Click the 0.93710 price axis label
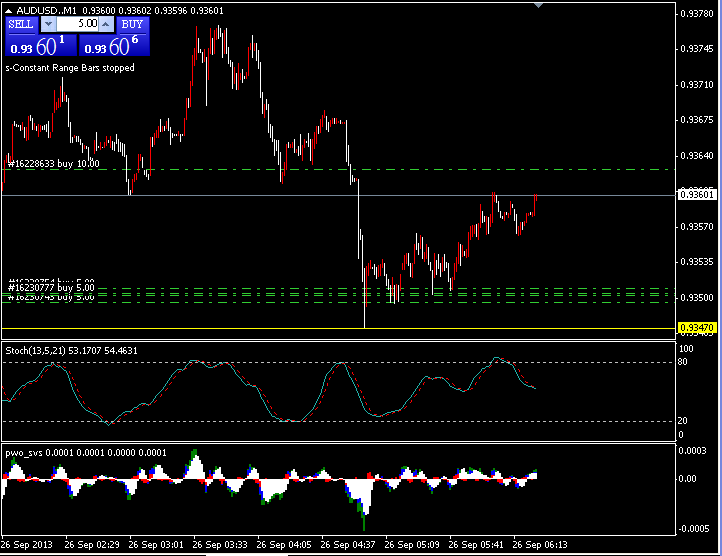 697,85
